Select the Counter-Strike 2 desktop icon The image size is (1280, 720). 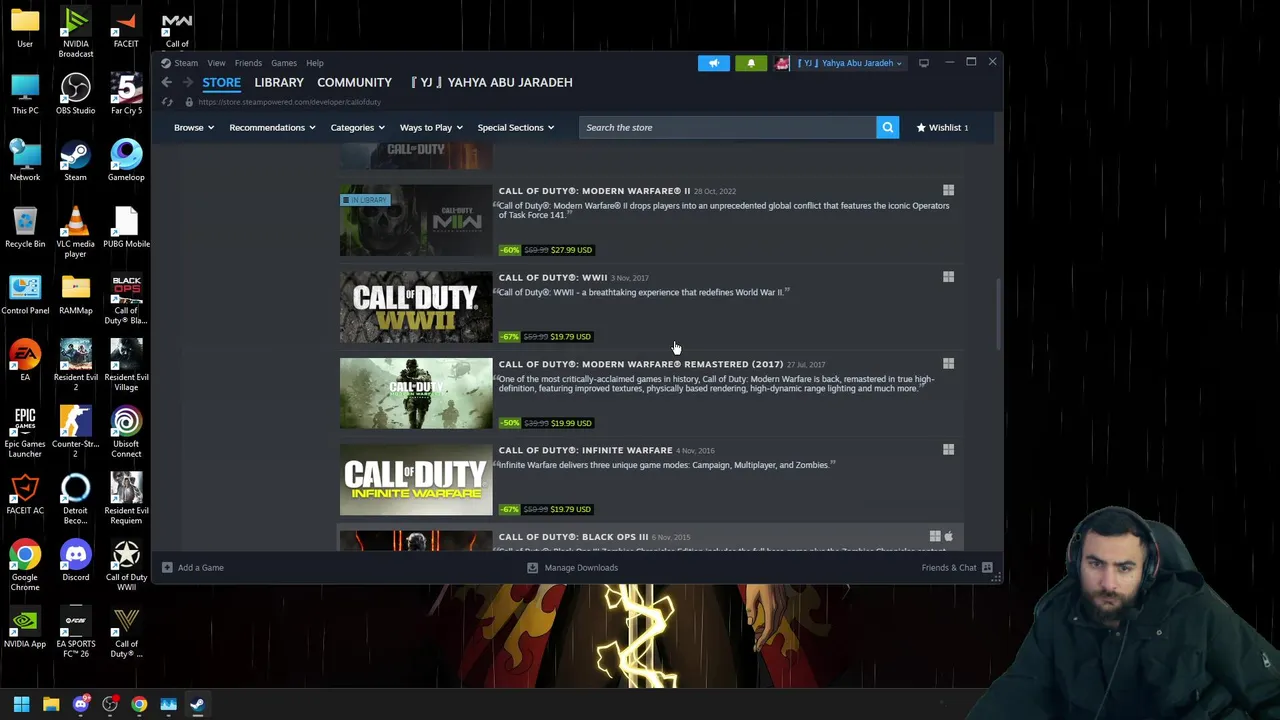[x=75, y=432]
